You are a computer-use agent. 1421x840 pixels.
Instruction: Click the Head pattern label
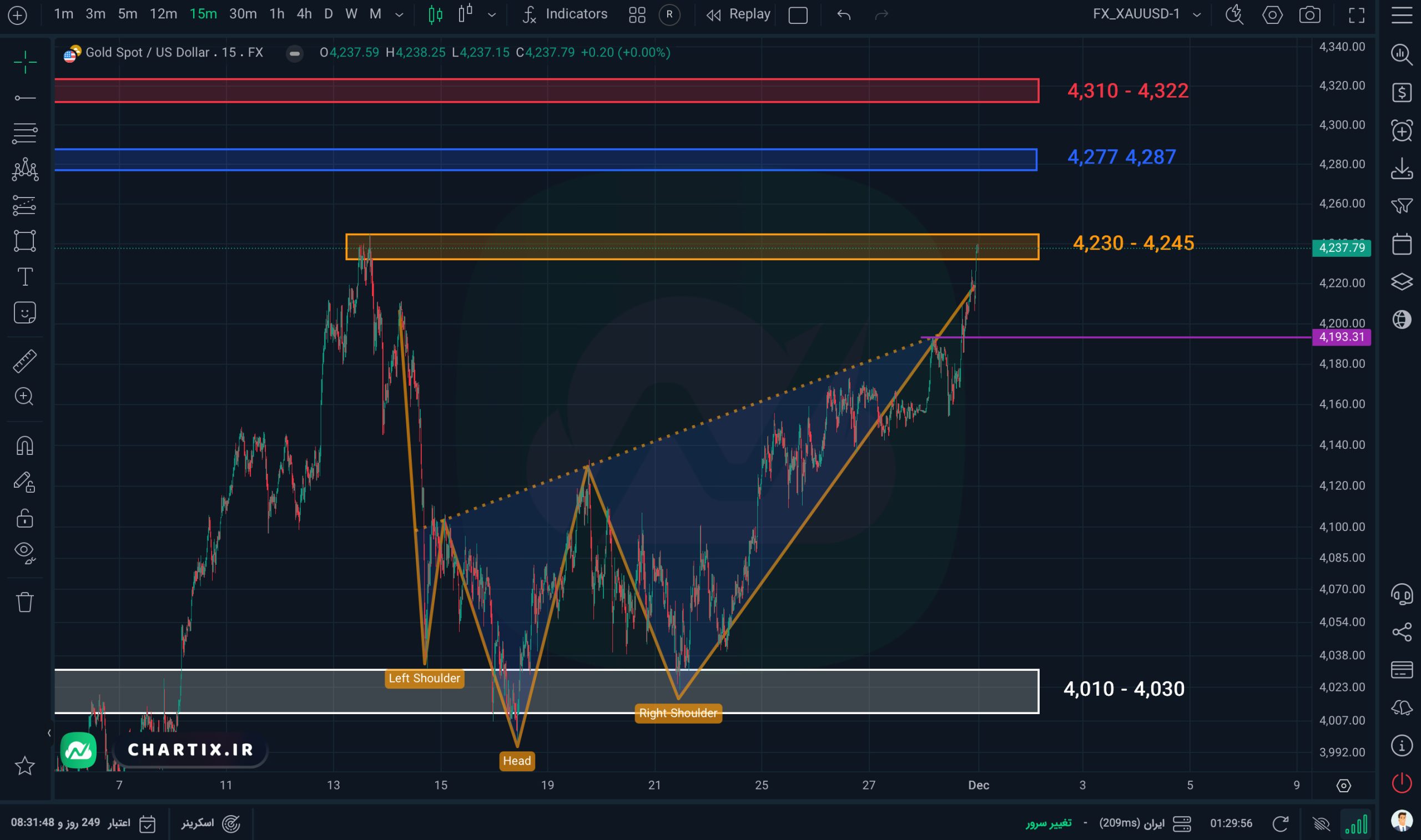click(517, 760)
